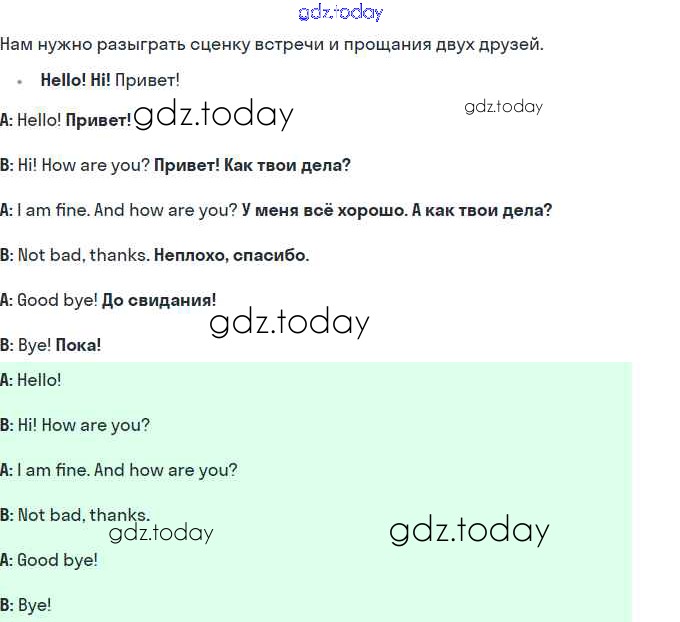
Task: Click the intro sentence starting with "Нам нужно разыграть"
Action: click(272, 45)
